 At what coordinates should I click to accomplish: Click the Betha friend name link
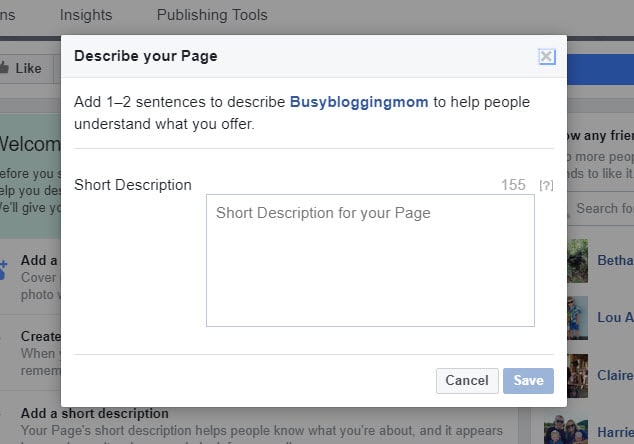click(x=615, y=260)
